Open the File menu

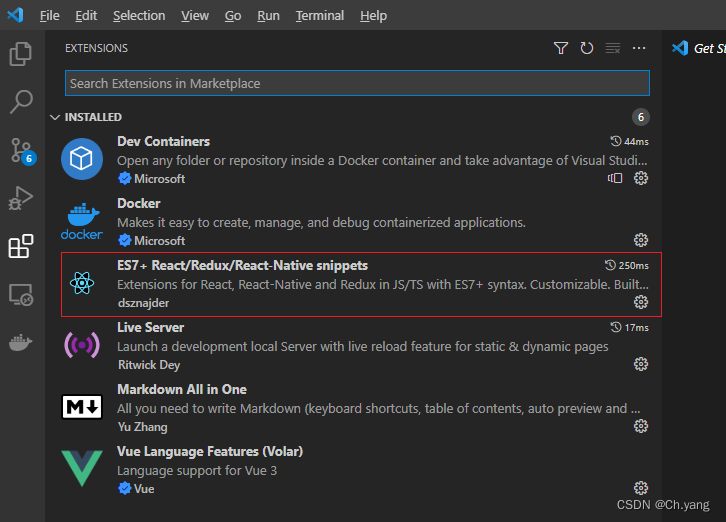tap(50, 16)
